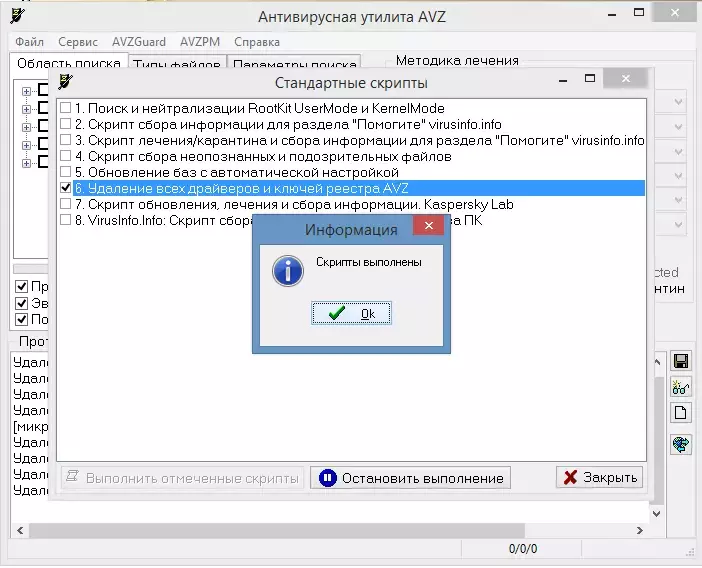Enable script 7 Kaspersky Lab checkbox

[x=65, y=204]
